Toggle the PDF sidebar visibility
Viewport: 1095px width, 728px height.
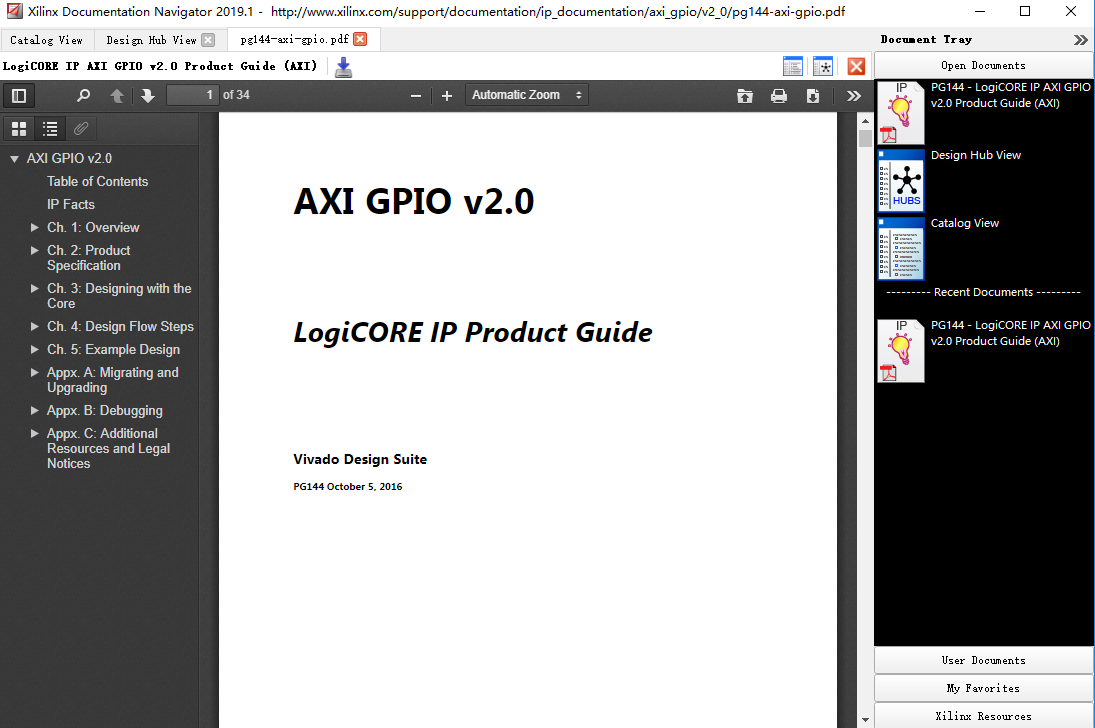(18, 95)
